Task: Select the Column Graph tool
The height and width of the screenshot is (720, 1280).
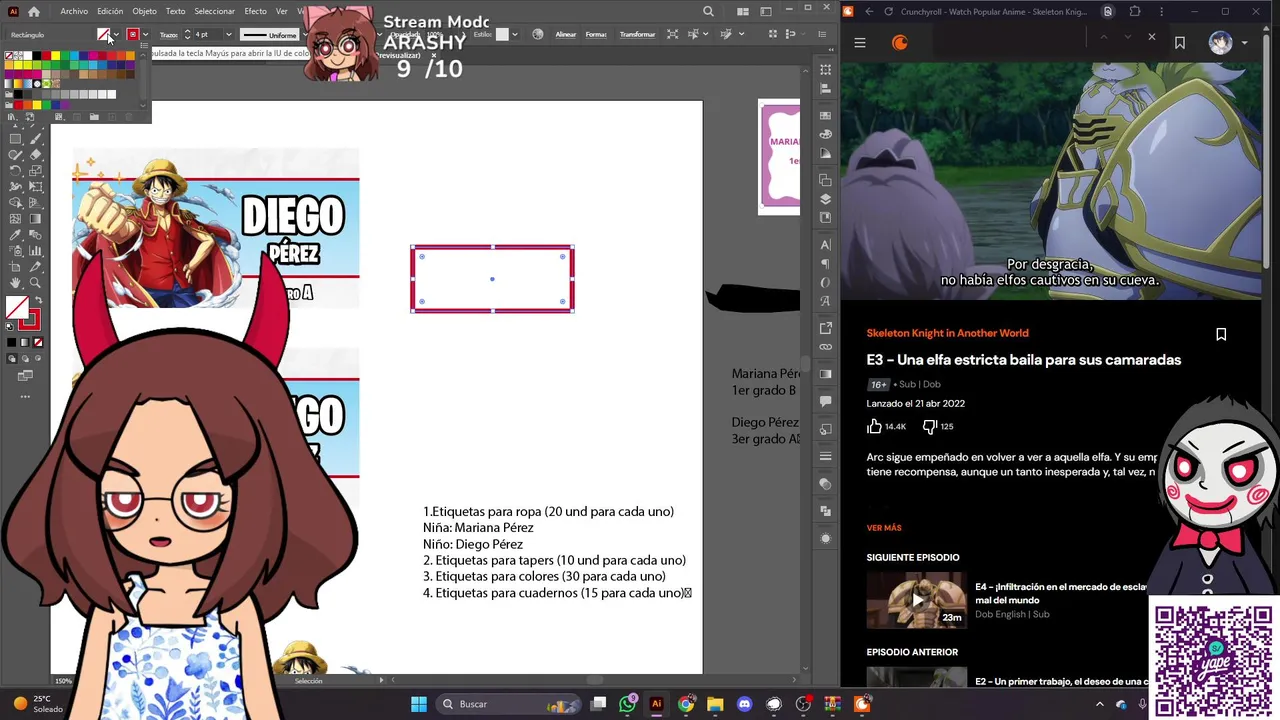Action: tap(35, 251)
